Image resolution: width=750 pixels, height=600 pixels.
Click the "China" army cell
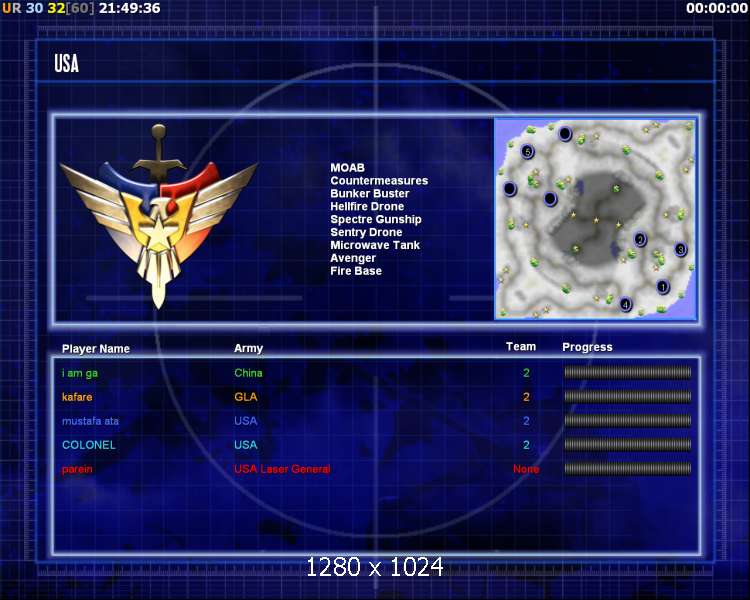click(248, 373)
